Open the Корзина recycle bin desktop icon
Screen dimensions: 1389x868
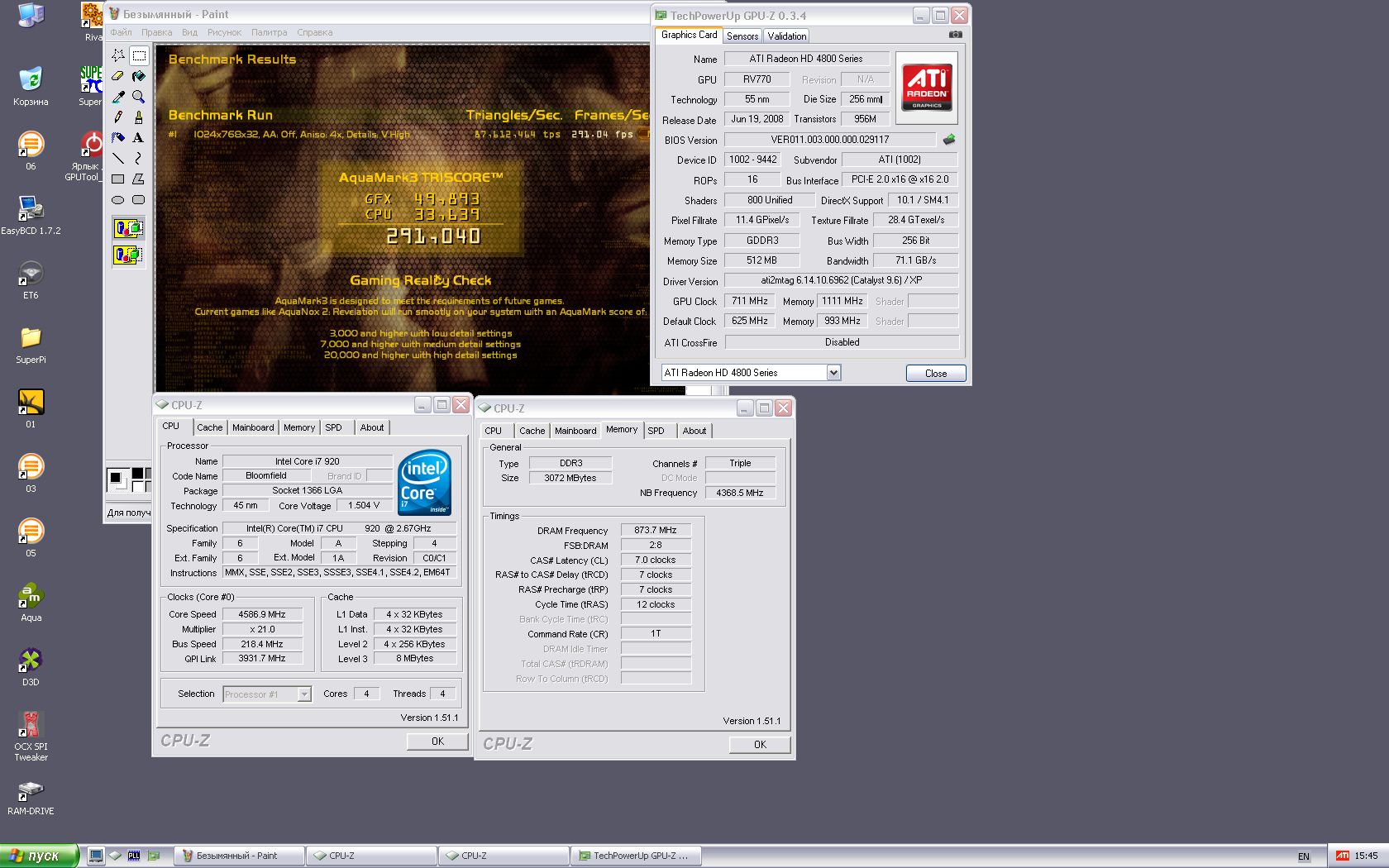pos(31,86)
